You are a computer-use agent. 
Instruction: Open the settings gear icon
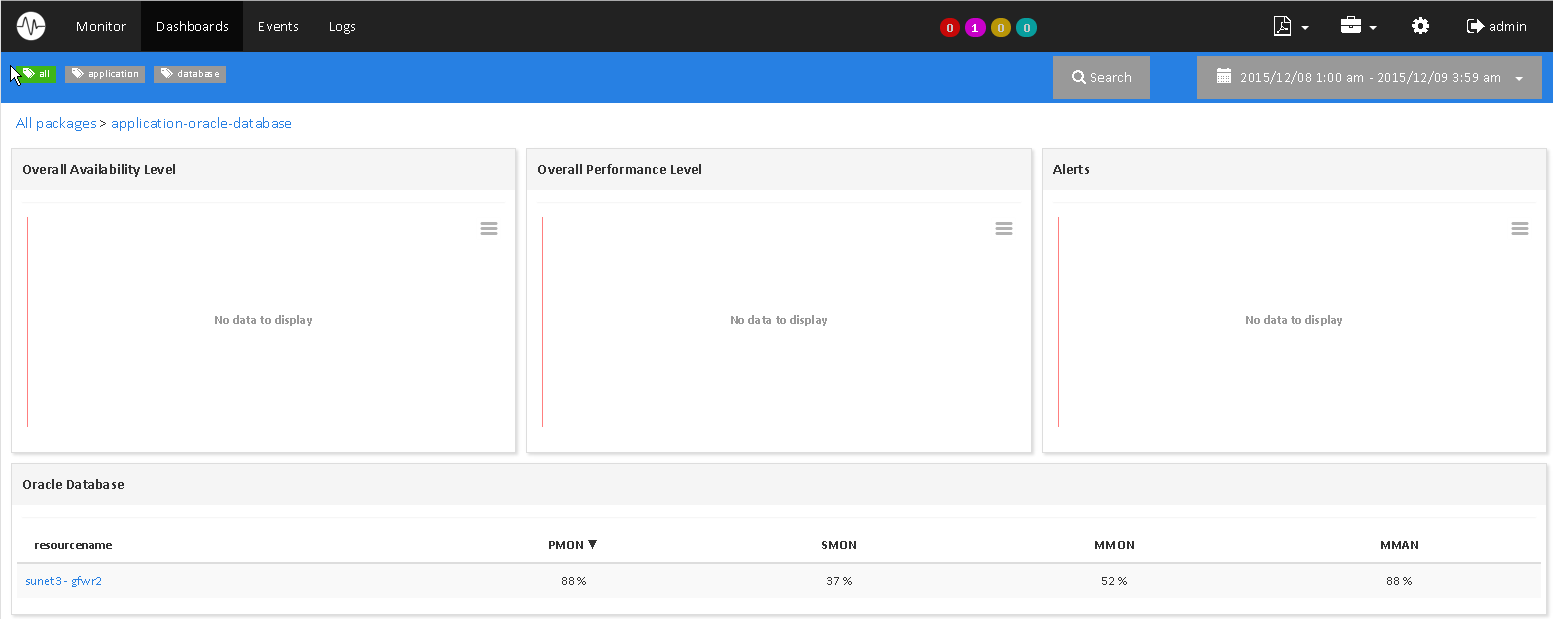point(1420,26)
